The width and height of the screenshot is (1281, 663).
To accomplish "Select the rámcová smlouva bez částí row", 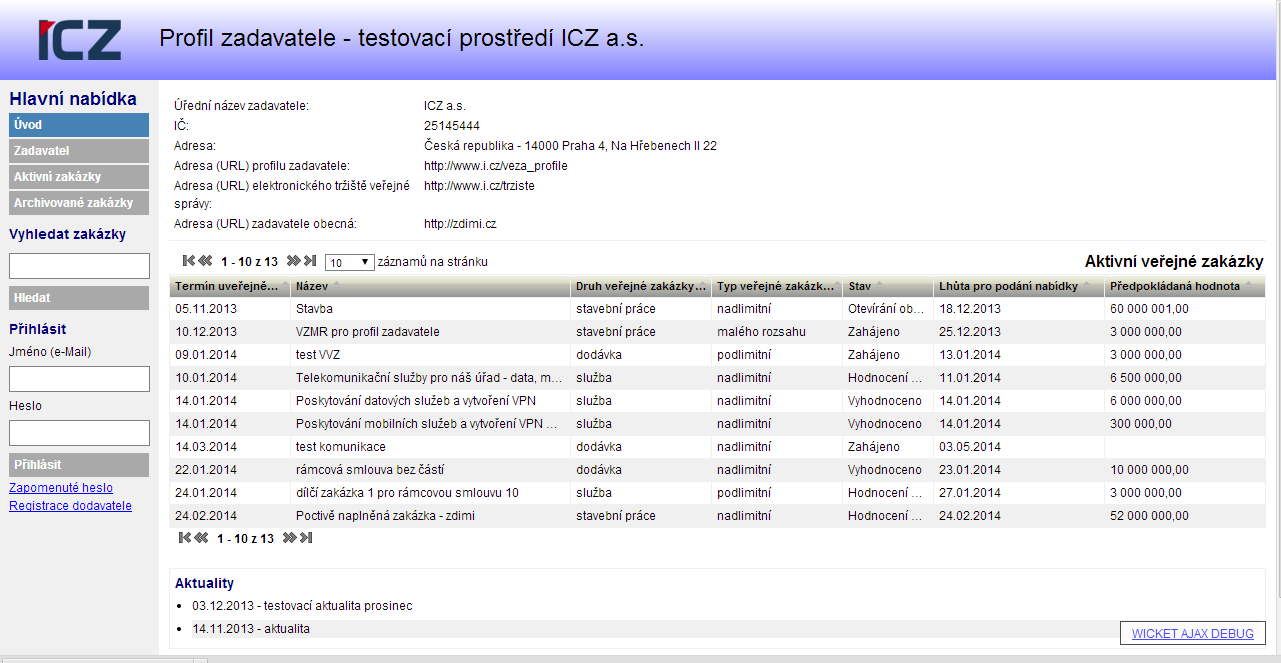I will click(718, 470).
